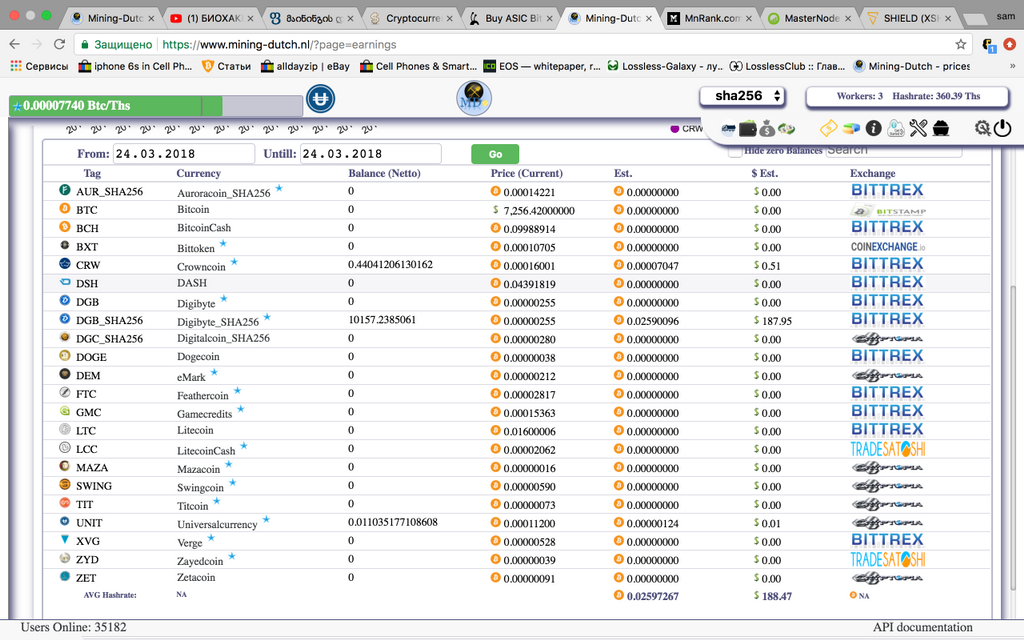Viewport: 1024px width, 640px height.
Task: Switch to the MnRank.com tab
Action: (x=710, y=18)
